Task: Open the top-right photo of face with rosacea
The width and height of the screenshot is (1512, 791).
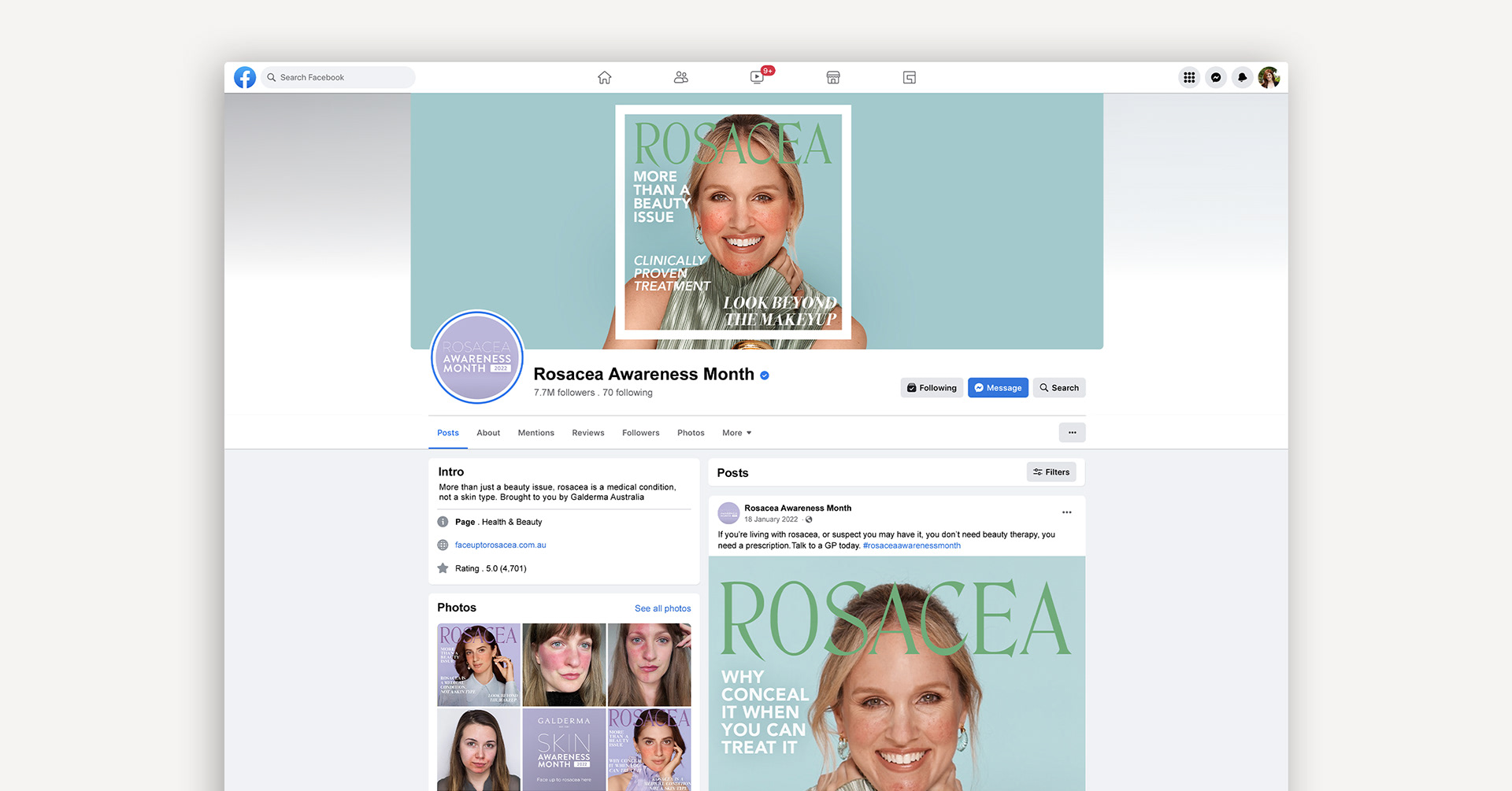Action: [650, 664]
